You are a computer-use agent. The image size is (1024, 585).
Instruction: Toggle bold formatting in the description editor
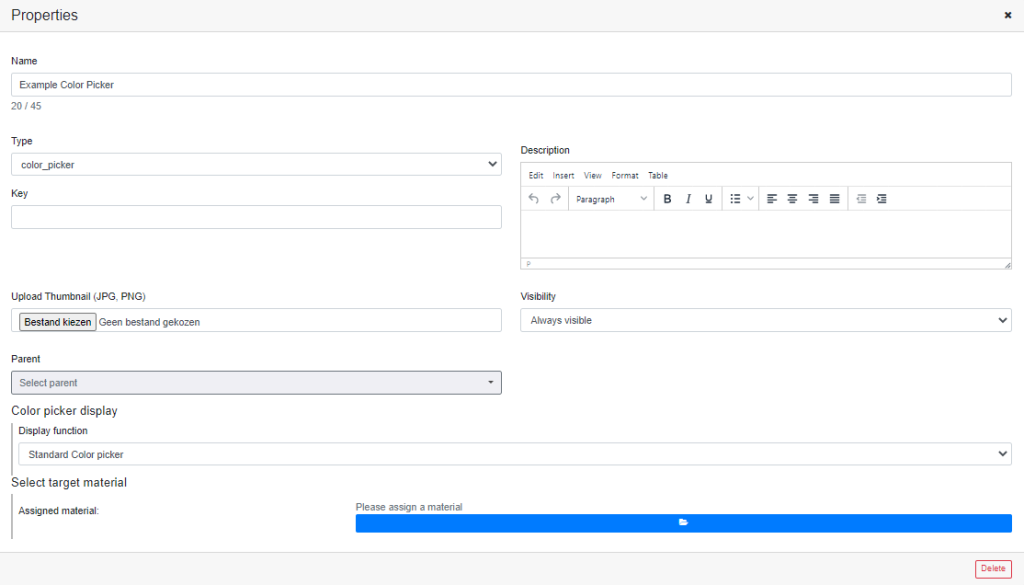tap(667, 198)
